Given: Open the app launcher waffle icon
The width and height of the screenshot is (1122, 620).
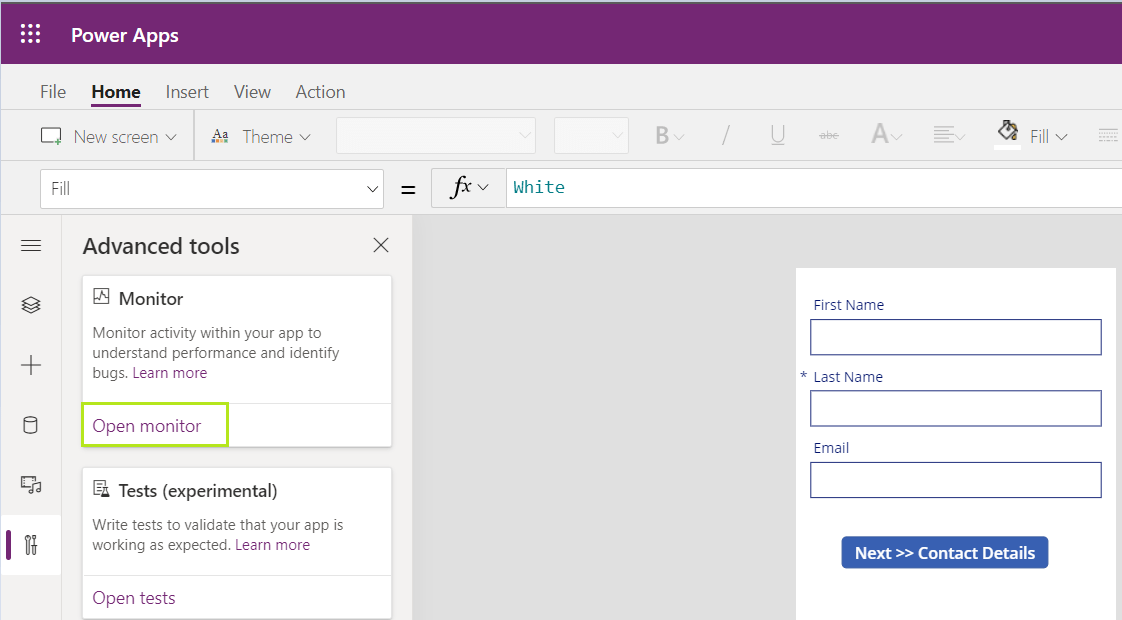Looking at the screenshot, I should pos(30,34).
